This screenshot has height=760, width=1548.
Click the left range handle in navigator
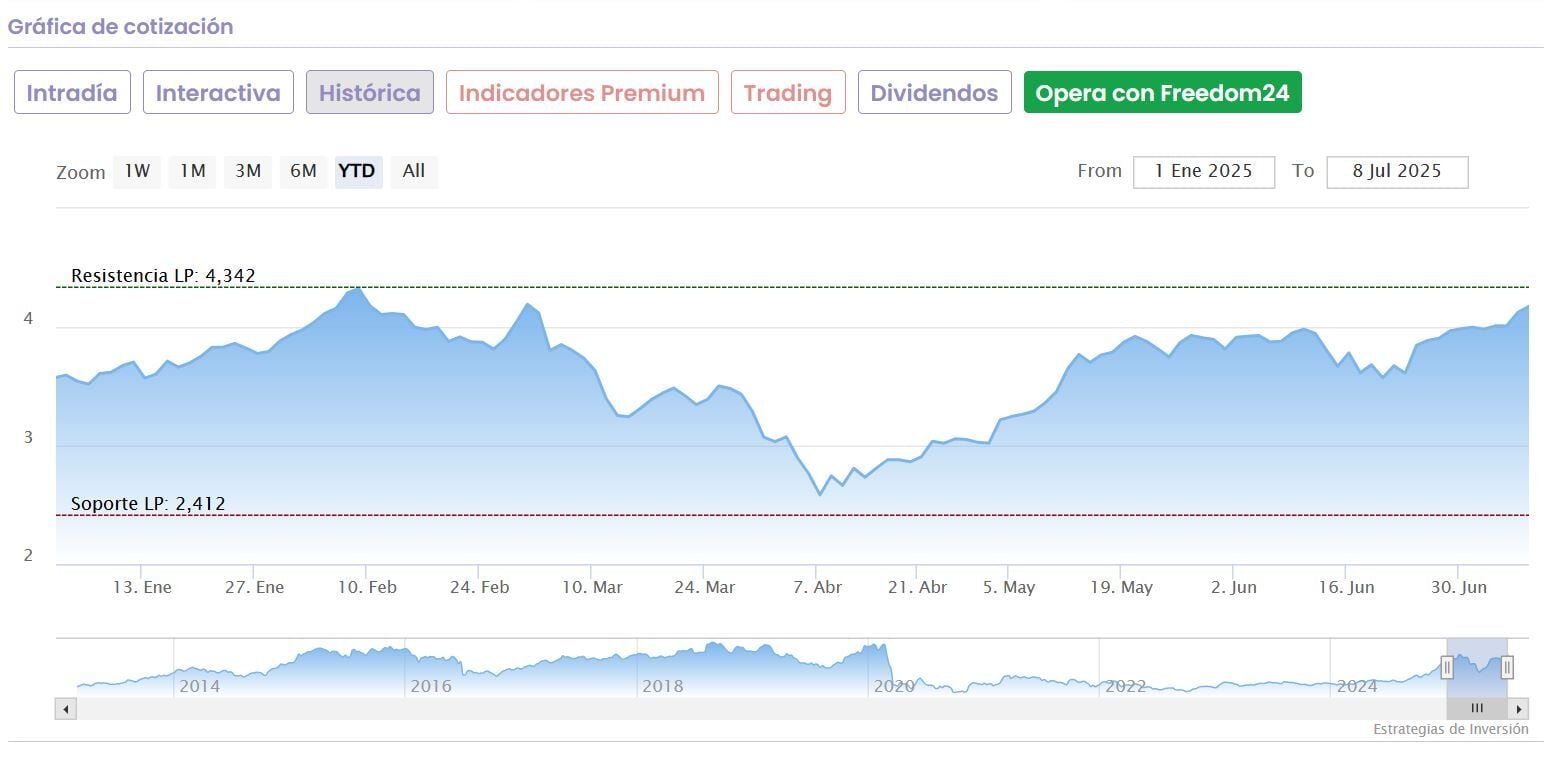pos(1447,667)
